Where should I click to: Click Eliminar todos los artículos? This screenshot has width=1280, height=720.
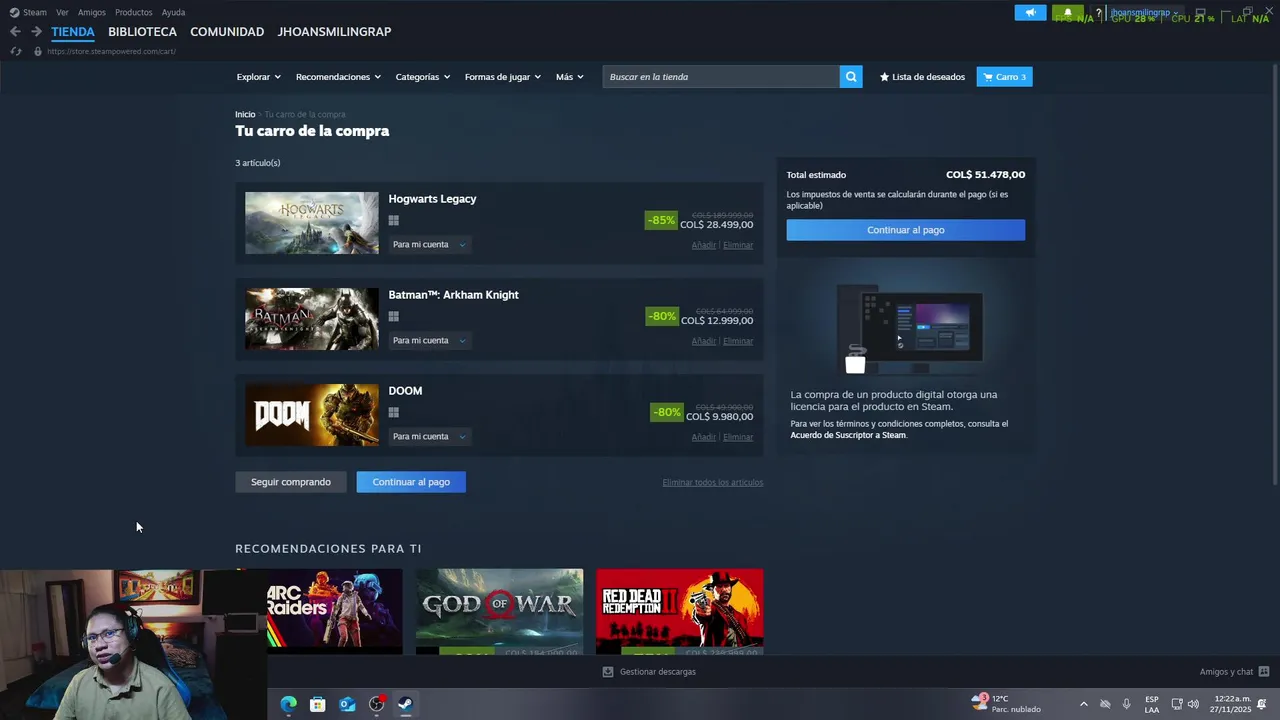(712, 483)
